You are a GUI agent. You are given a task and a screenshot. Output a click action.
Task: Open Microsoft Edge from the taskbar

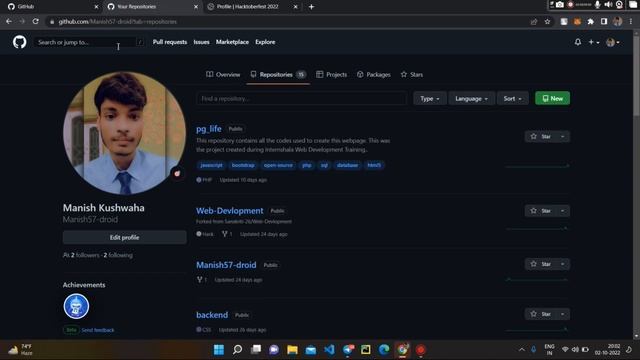point(384,350)
